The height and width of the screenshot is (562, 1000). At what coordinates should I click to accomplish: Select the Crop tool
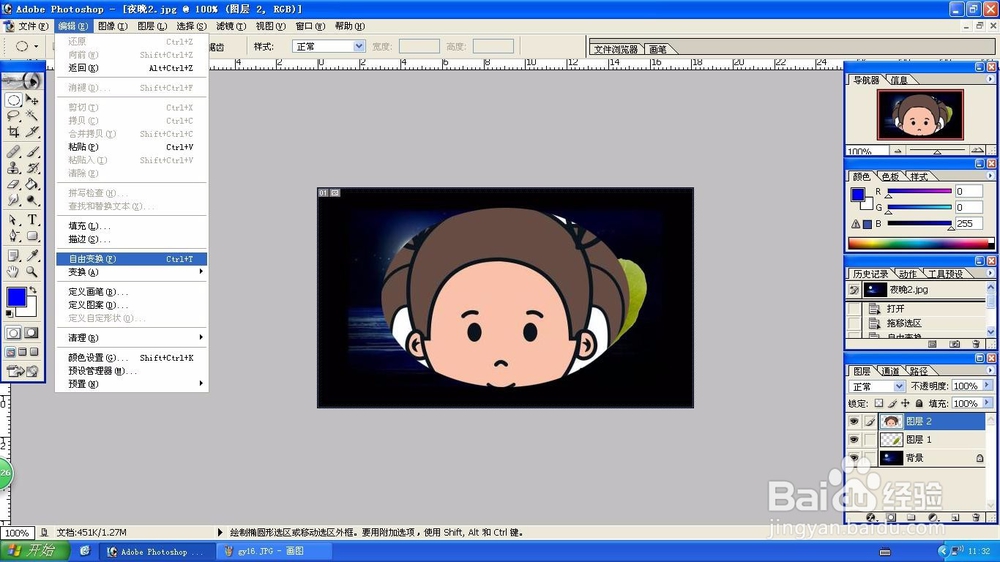pos(13,132)
